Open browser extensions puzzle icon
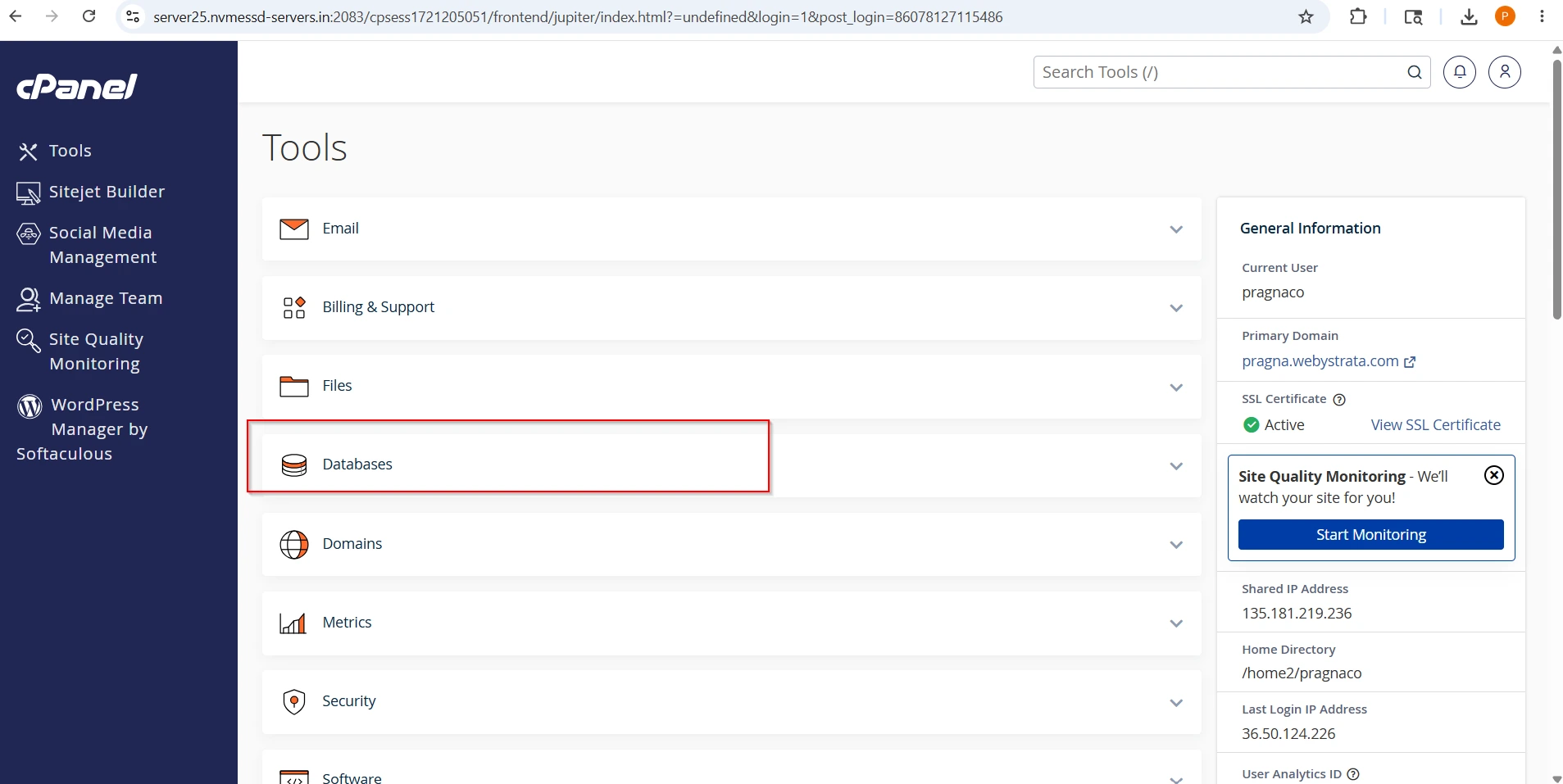The image size is (1563, 784). [1358, 16]
